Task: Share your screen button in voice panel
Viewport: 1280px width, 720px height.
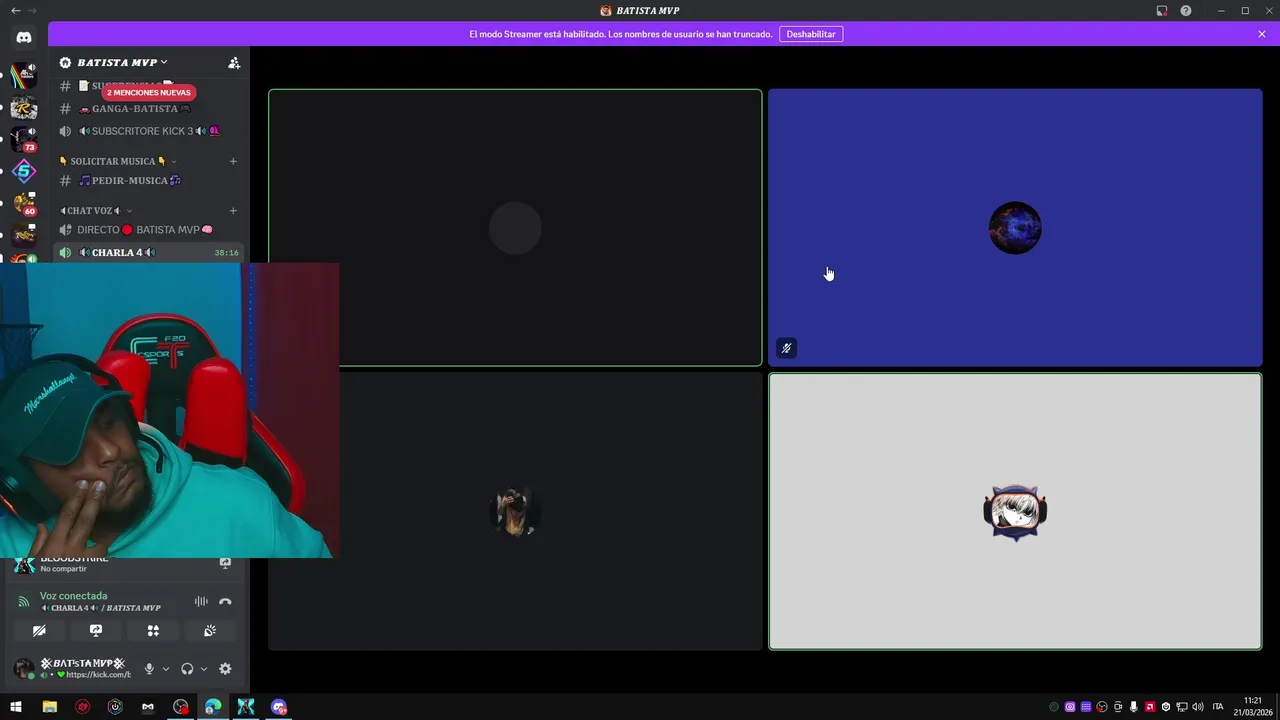Action: (x=96, y=631)
